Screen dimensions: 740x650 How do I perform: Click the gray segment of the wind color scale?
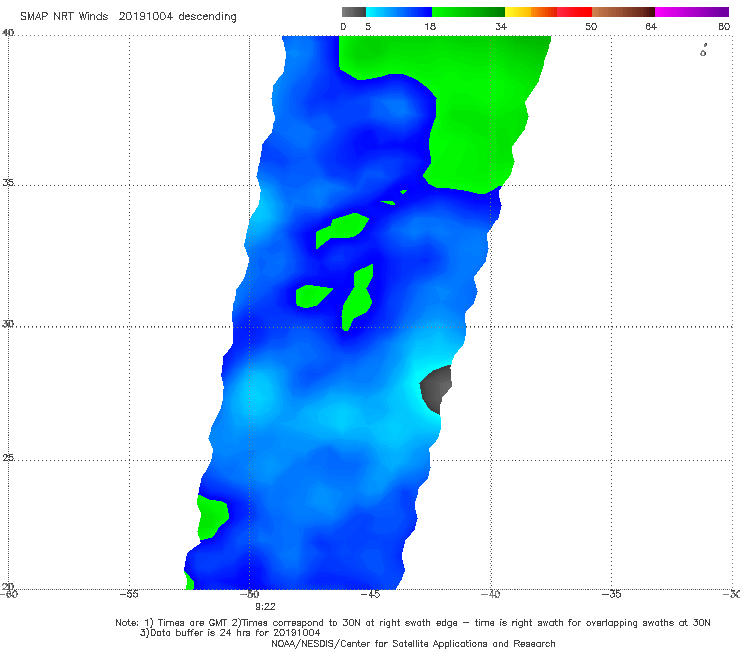pyautogui.click(x=354, y=12)
